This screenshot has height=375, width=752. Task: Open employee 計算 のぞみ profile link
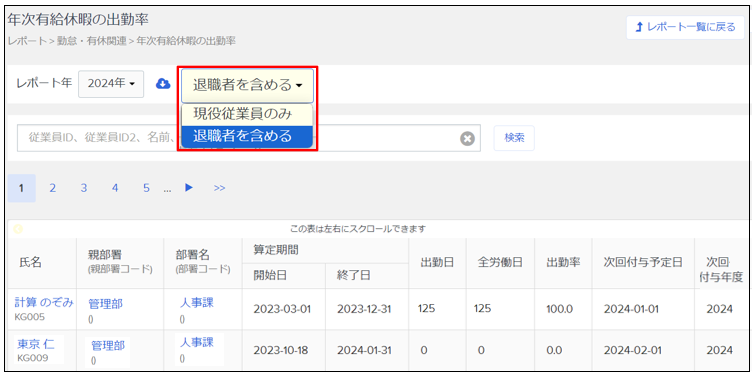pyautogui.click(x=44, y=303)
